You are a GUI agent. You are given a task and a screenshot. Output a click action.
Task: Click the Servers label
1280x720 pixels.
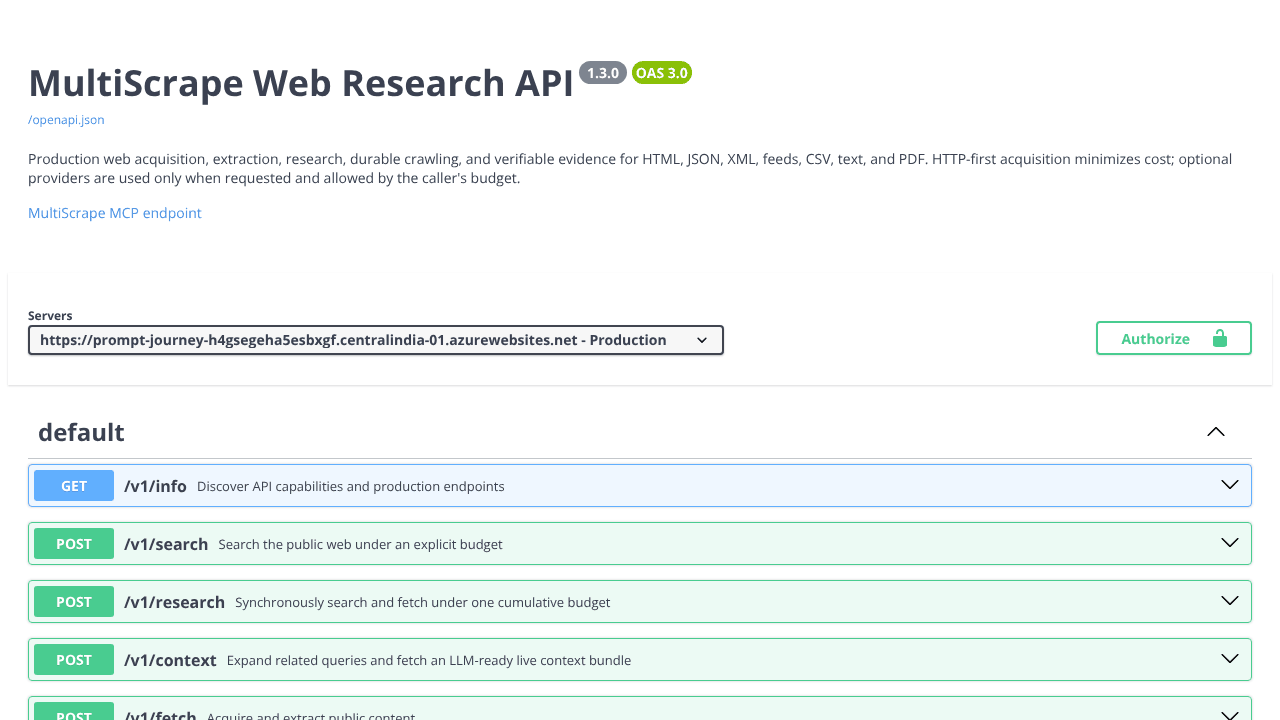click(50, 316)
